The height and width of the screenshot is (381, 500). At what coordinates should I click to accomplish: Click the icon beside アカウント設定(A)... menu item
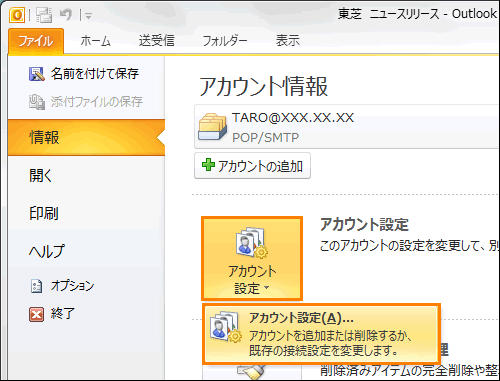[x=225, y=327]
